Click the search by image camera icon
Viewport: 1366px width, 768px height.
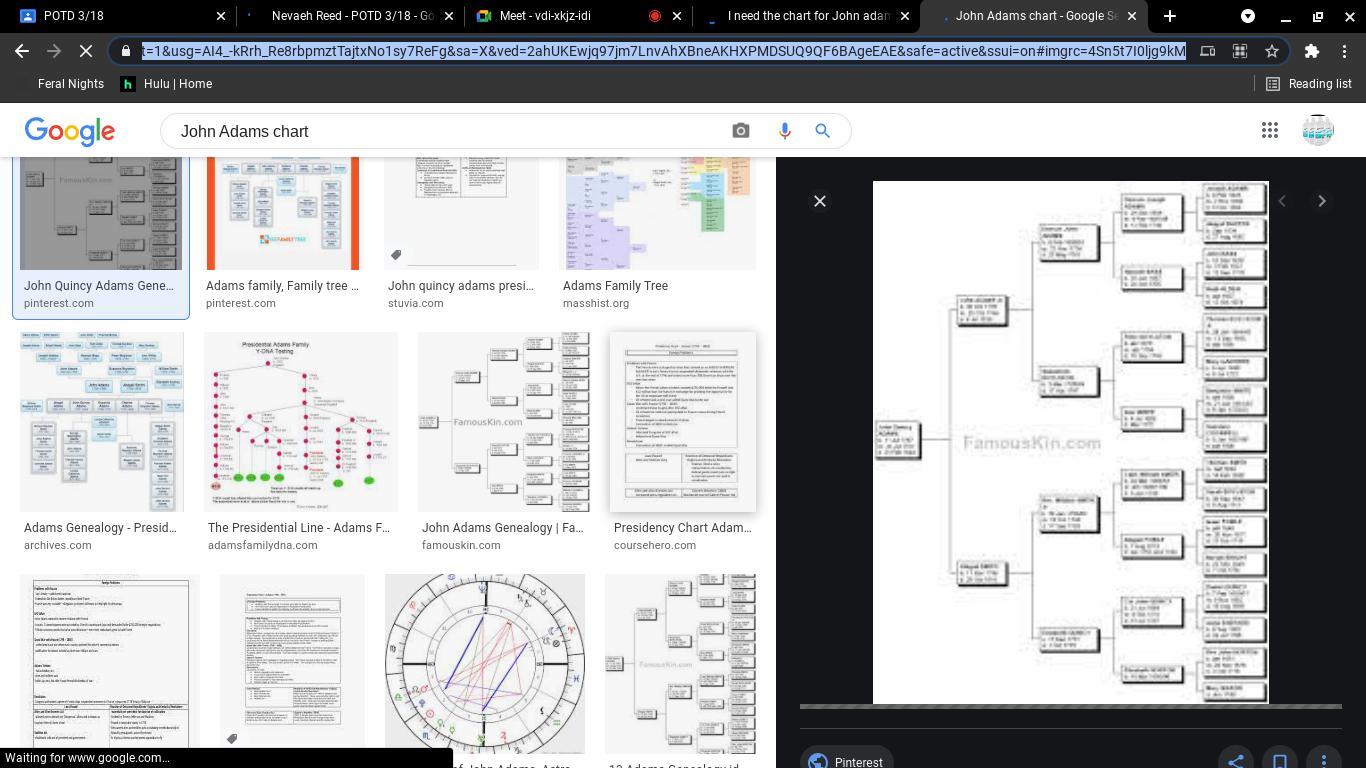(x=741, y=131)
